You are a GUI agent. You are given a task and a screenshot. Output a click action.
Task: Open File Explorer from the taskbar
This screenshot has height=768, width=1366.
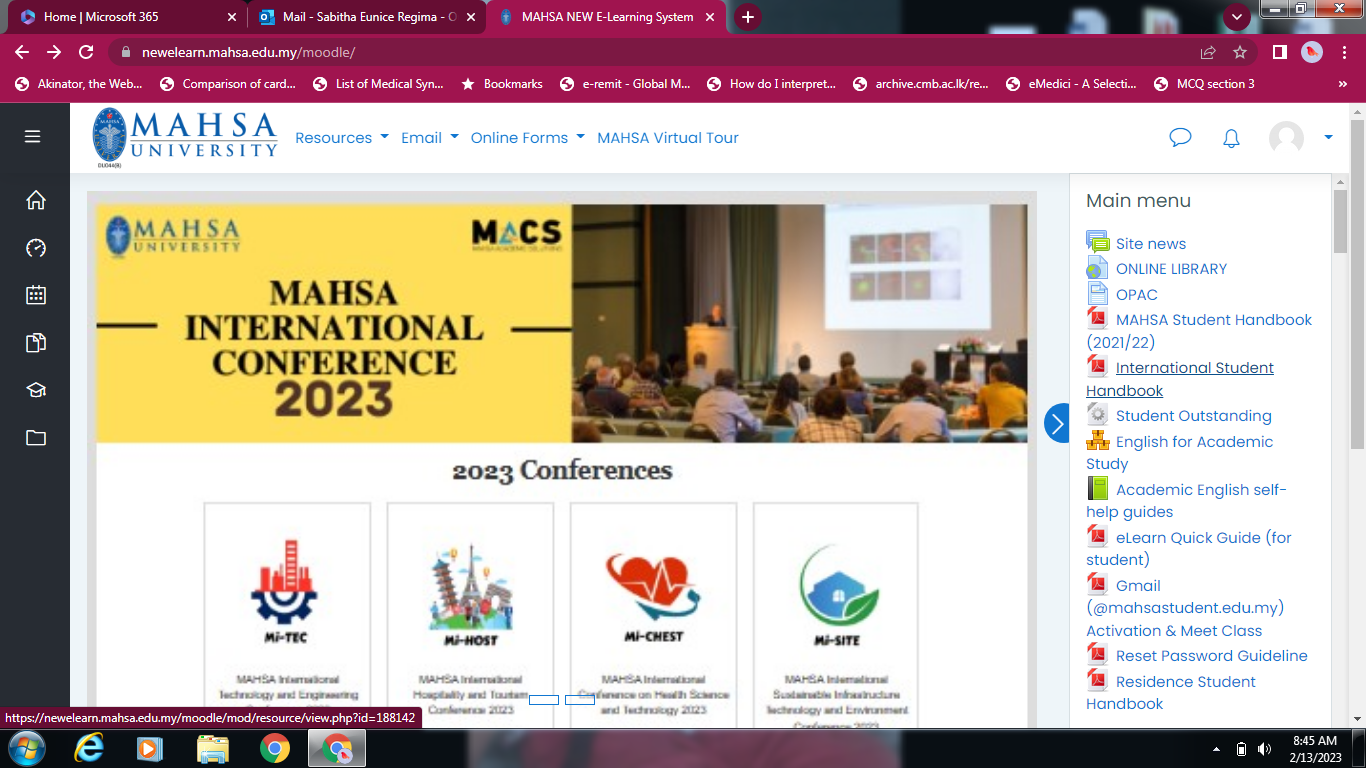point(213,748)
